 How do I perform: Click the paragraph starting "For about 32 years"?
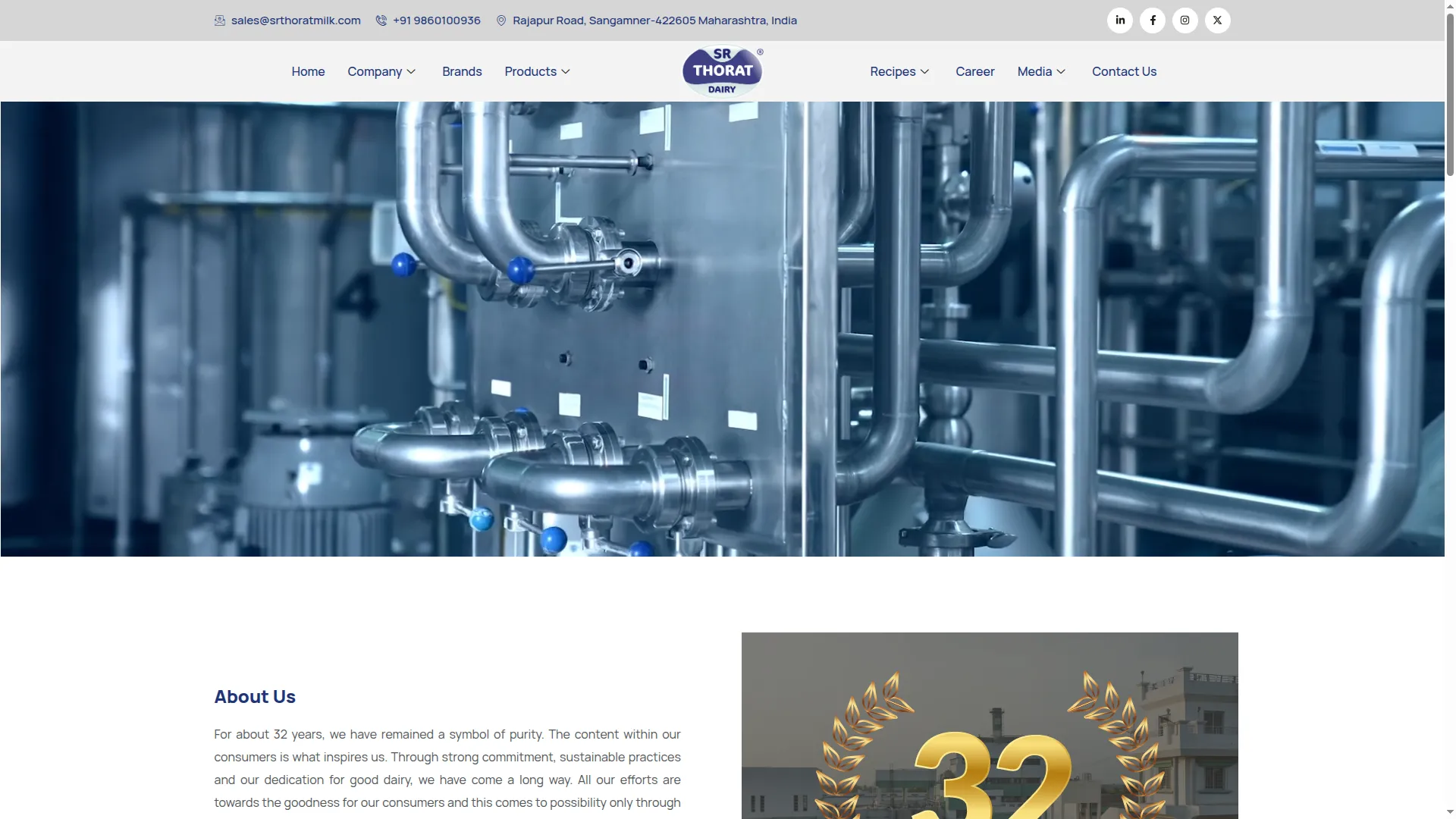(447, 769)
